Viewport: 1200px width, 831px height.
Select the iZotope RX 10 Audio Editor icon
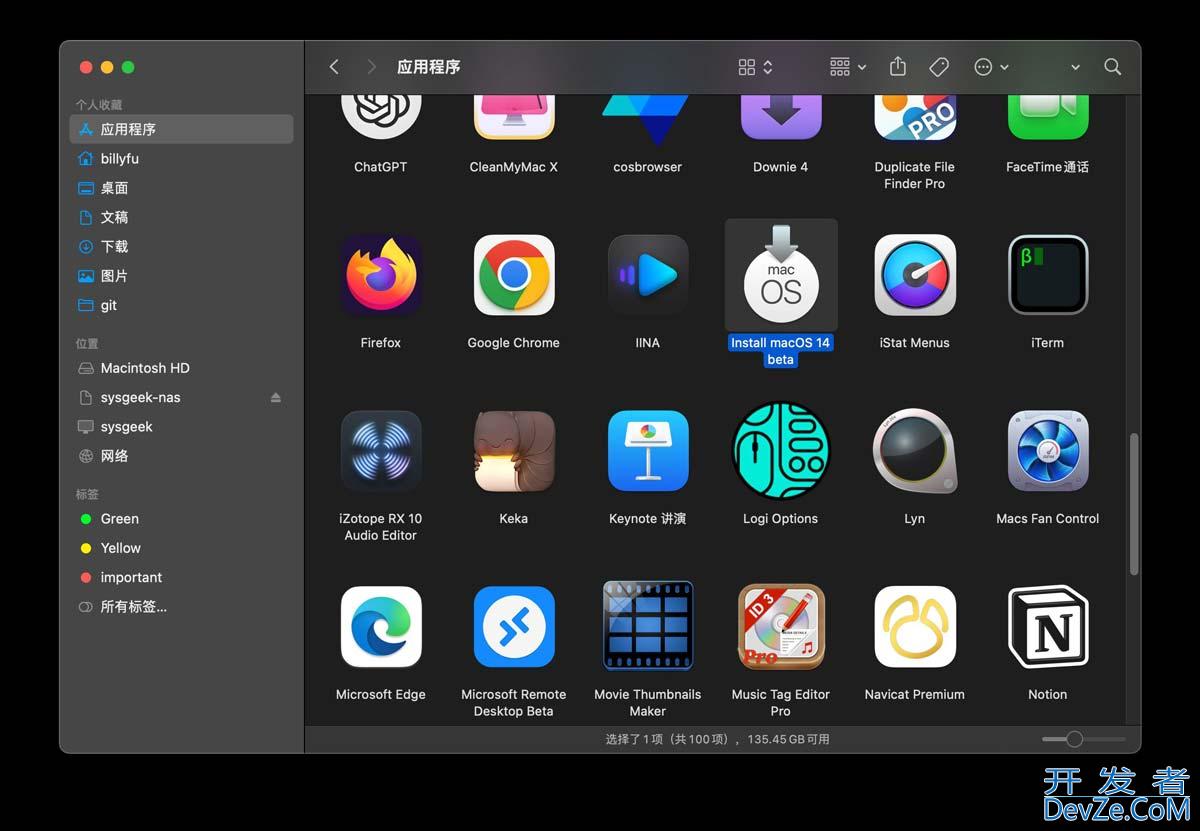click(x=381, y=451)
